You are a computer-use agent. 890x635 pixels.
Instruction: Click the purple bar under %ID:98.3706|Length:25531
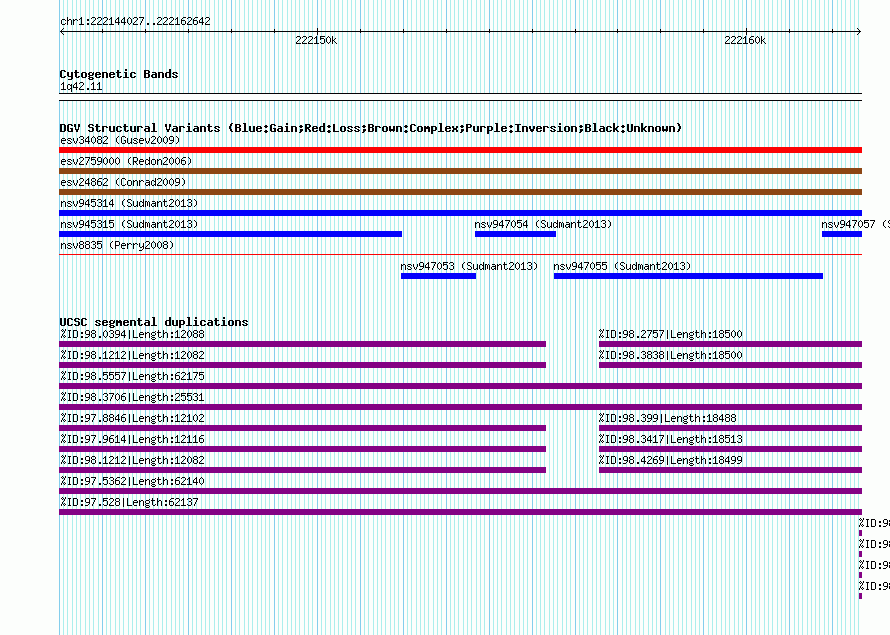460,407
